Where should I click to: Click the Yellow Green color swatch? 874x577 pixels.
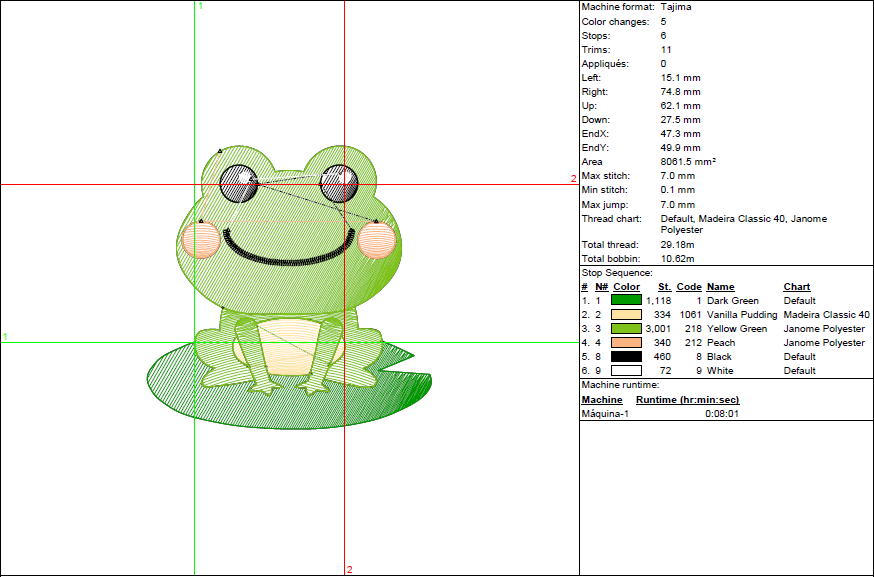[x=626, y=328]
